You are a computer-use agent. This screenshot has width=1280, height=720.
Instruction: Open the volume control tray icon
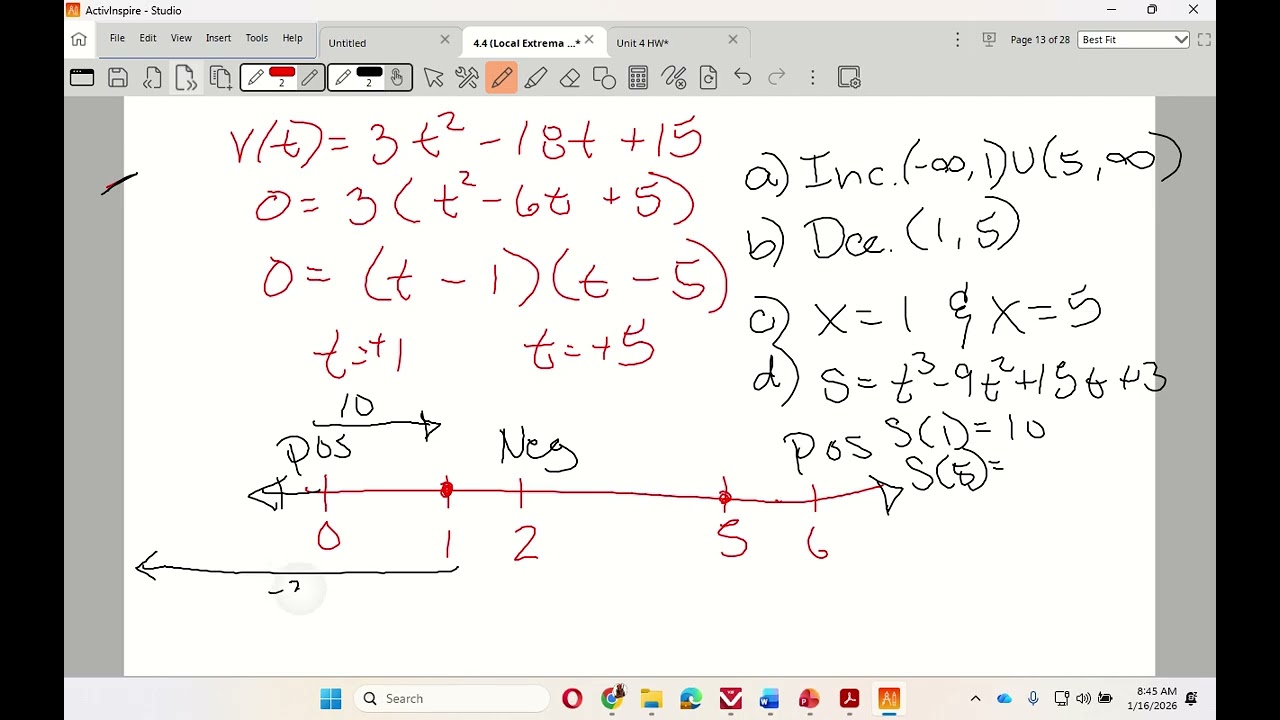[x=1084, y=698]
